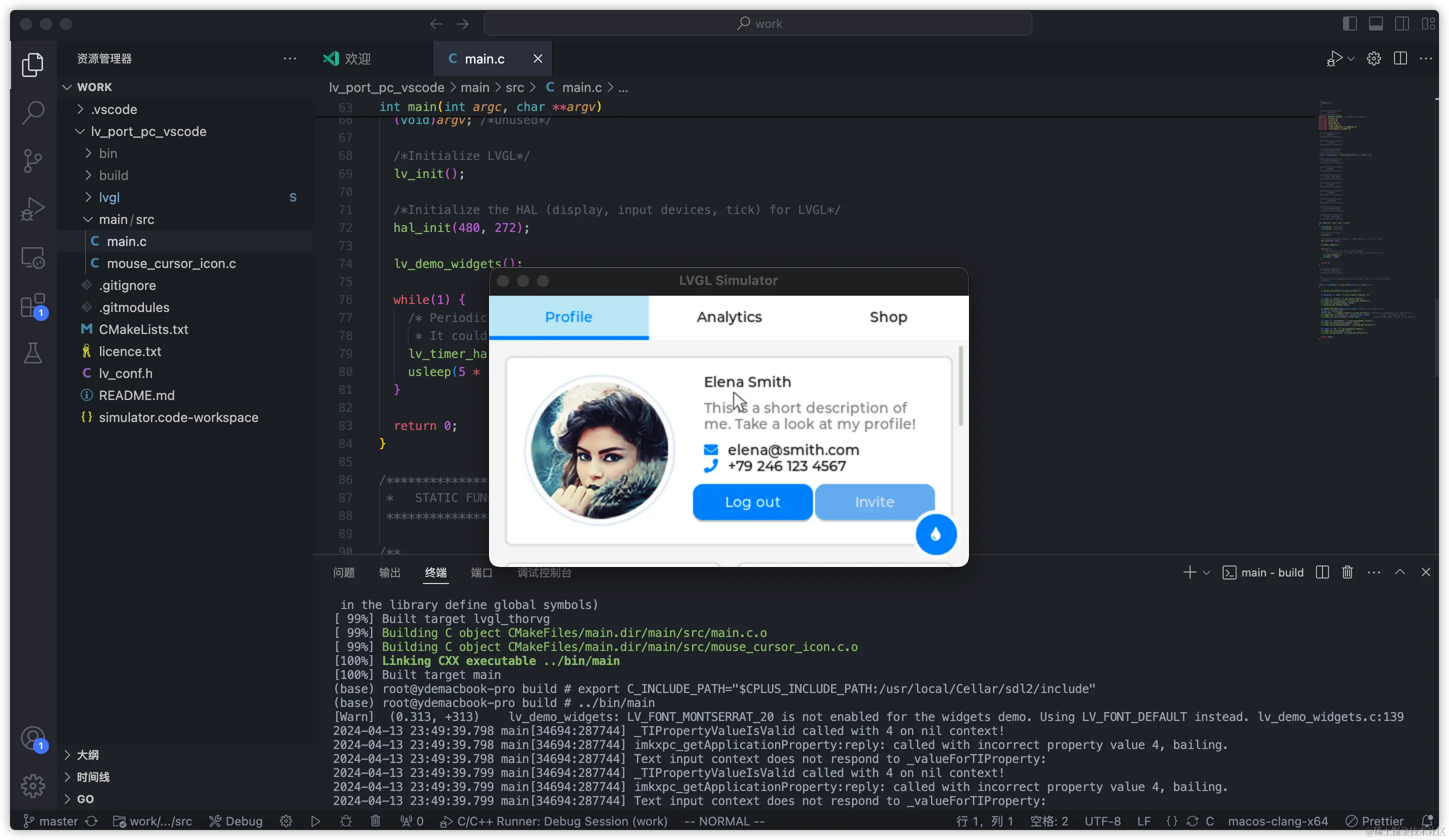Click the Invite button on the profile card
The height and width of the screenshot is (840, 1449).
(873, 501)
